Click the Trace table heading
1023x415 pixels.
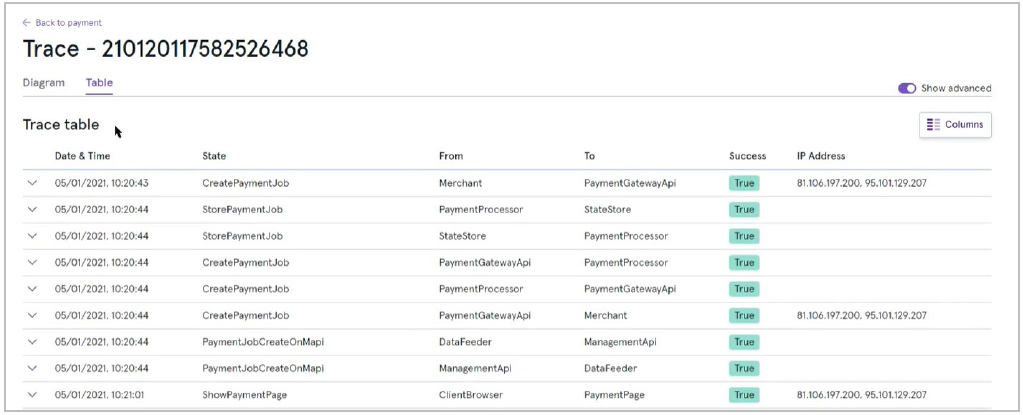coord(61,124)
